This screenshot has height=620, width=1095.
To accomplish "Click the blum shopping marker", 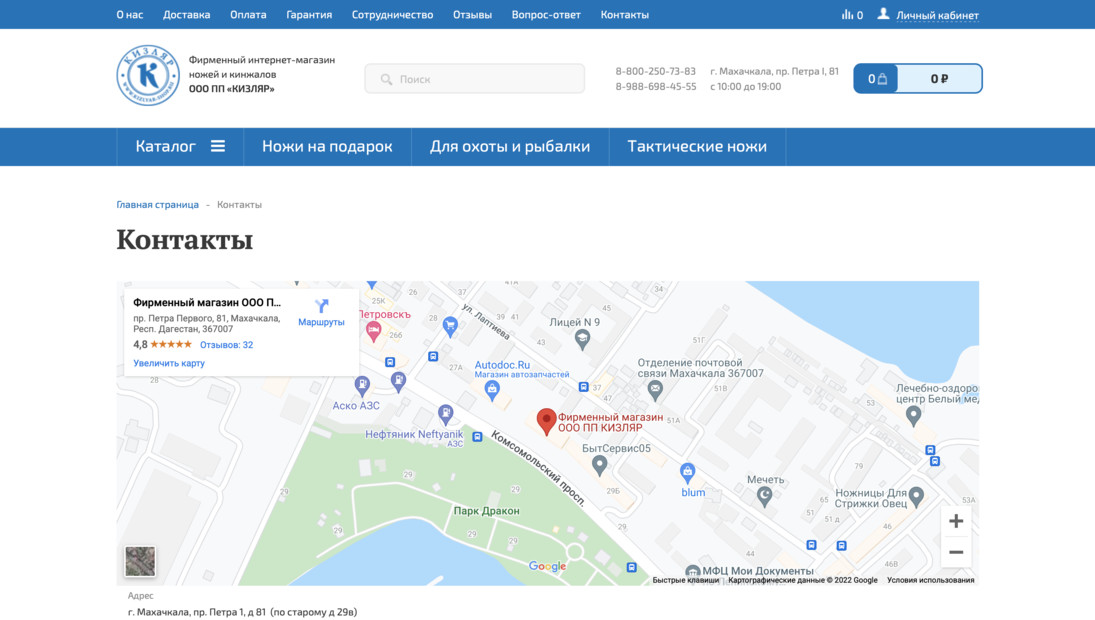I will tap(688, 473).
